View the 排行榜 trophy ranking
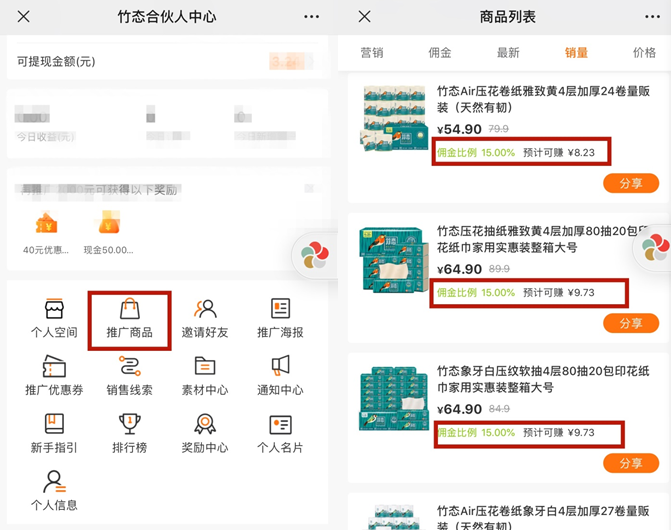The width and height of the screenshot is (671, 530). click(x=130, y=434)
